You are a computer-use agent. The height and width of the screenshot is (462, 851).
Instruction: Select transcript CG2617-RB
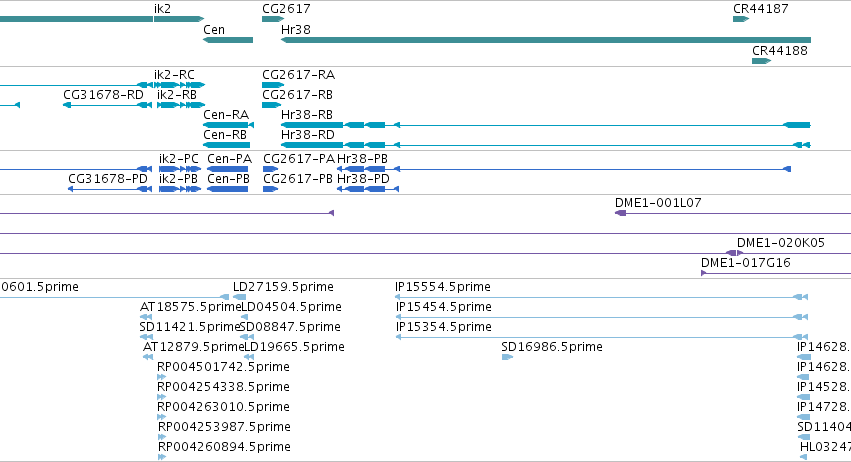[x=271, y=105]
